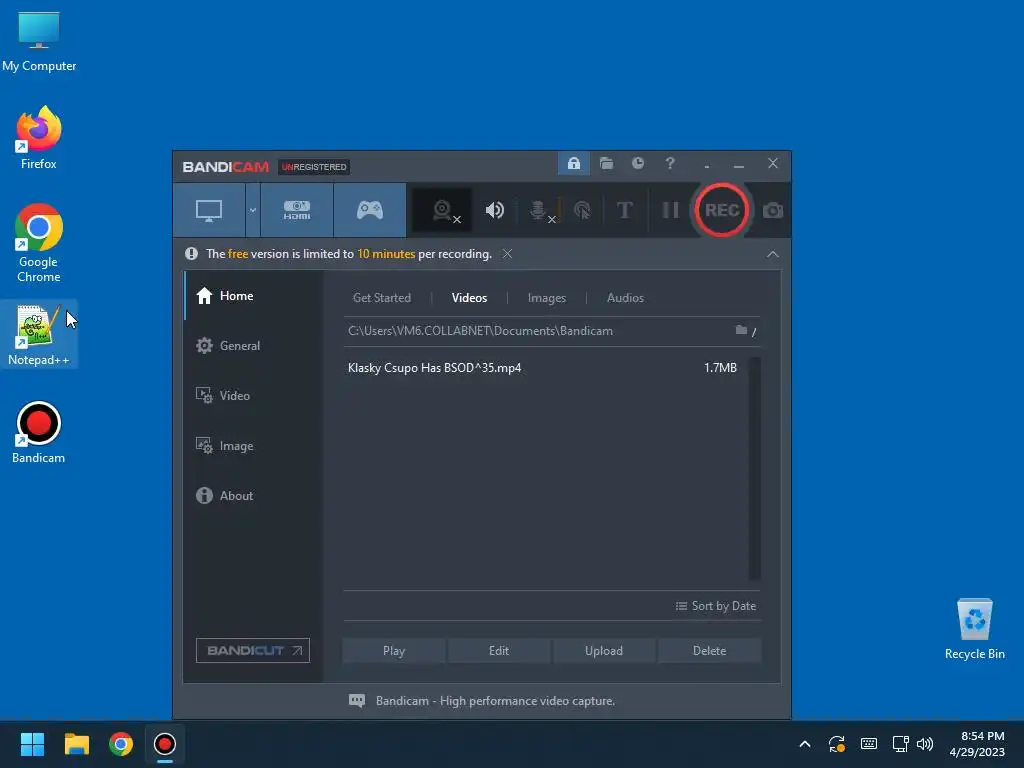
Task: Open folder icon beside the path
Action: tap(741, 330)
